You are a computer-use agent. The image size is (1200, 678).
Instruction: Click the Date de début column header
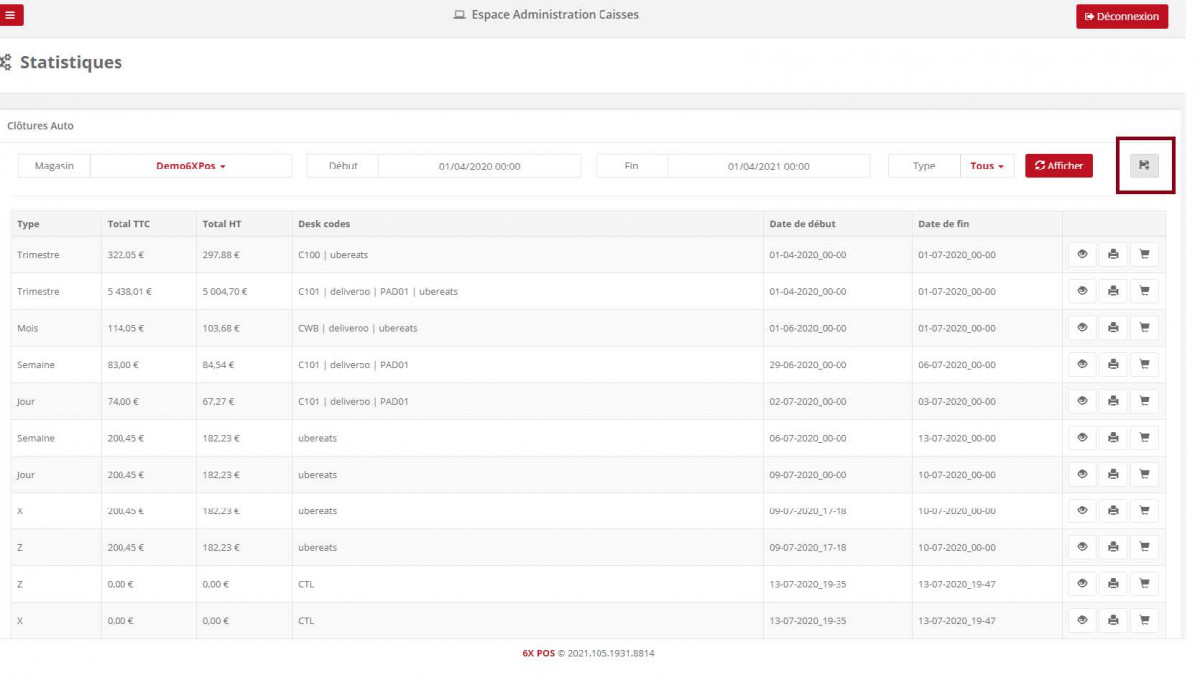(802, 224)
